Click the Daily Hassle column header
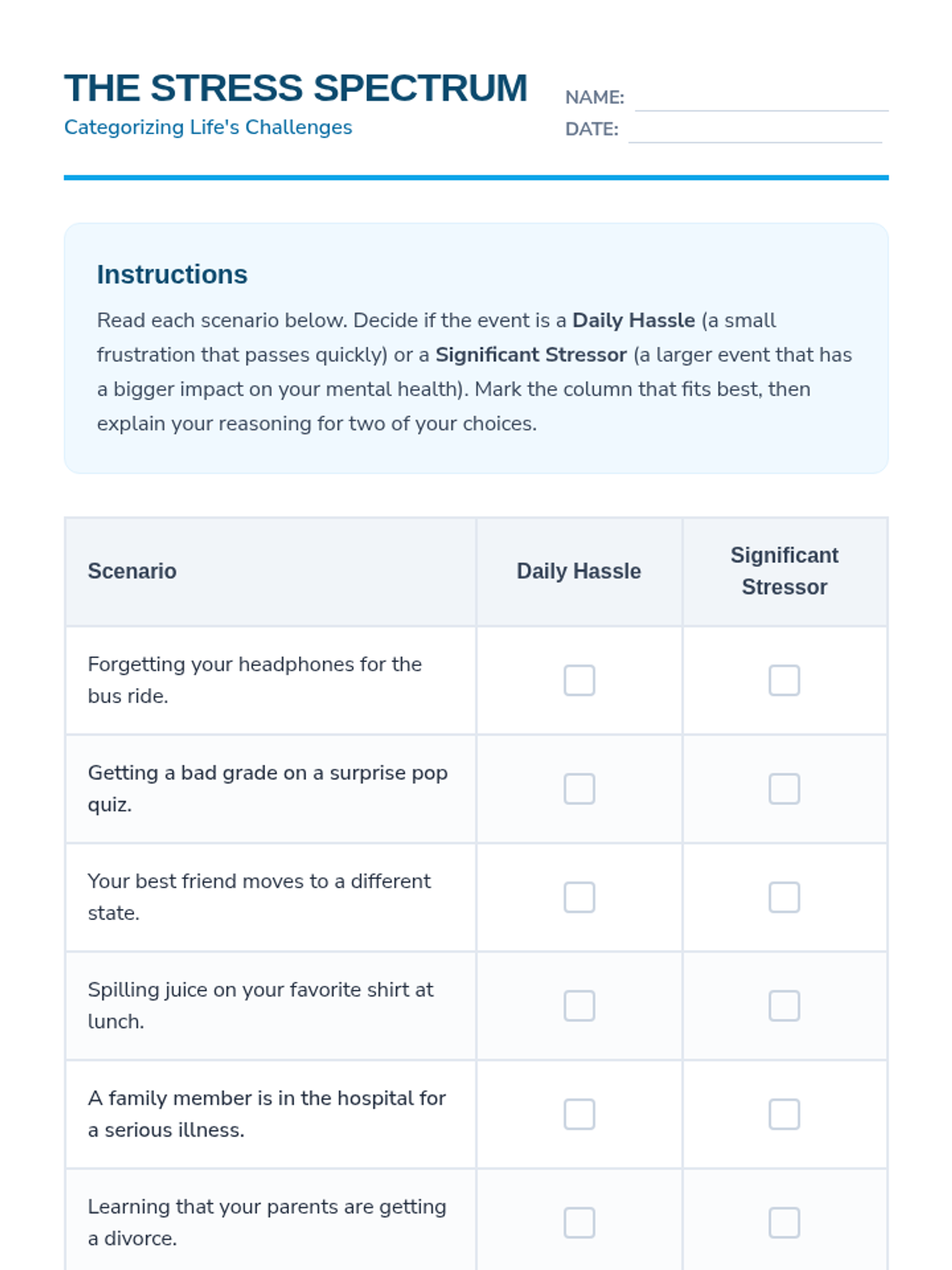This screenshot has width=952, height=1270. point(578,571)
